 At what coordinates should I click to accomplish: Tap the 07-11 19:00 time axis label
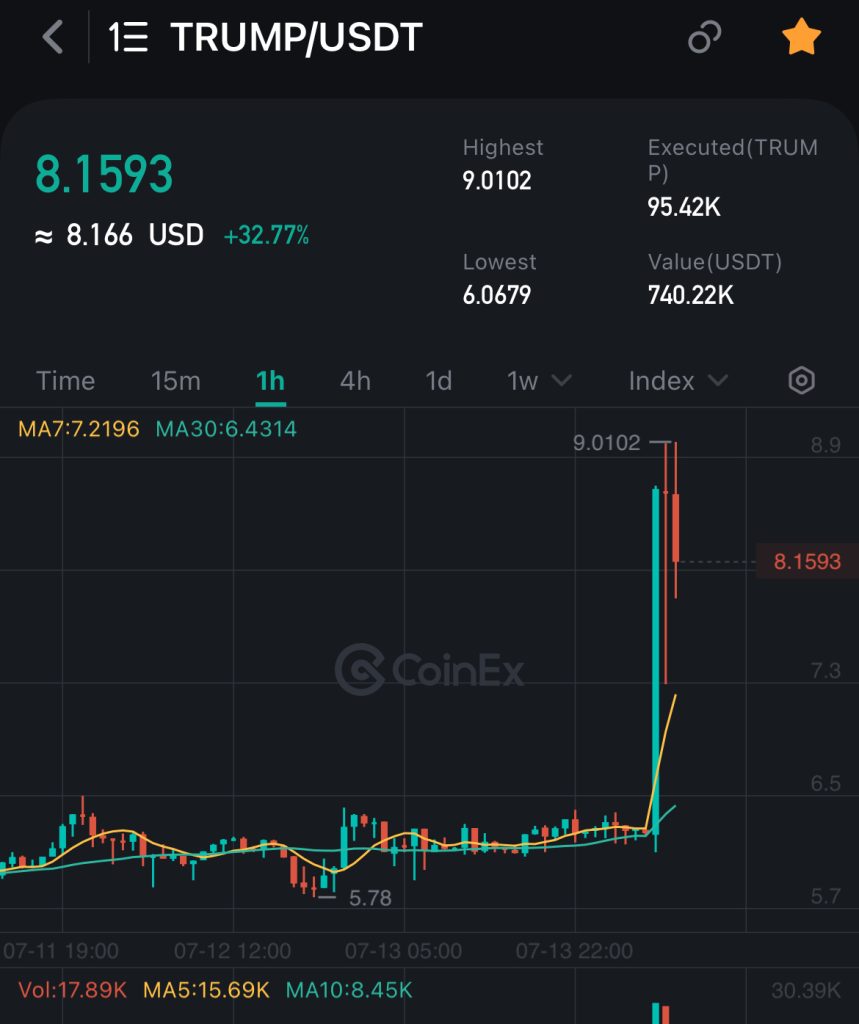tap(61, 951)
